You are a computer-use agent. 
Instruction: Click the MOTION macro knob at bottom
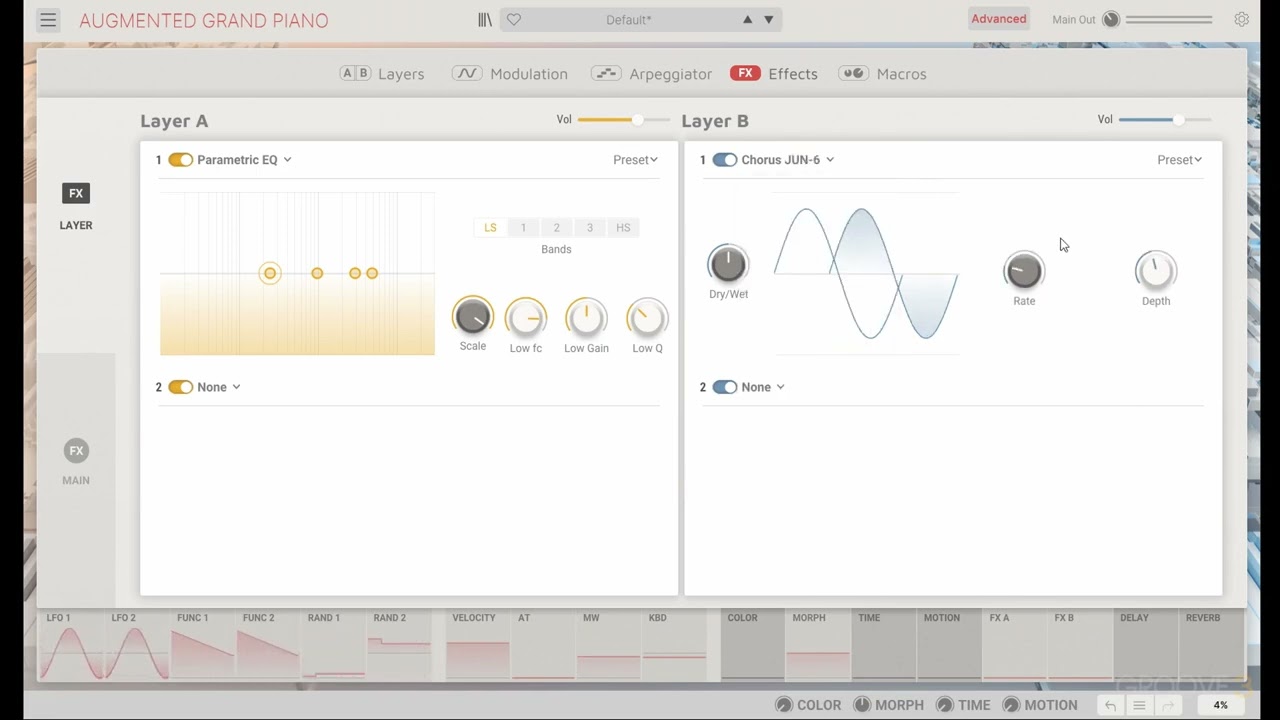1011,705
